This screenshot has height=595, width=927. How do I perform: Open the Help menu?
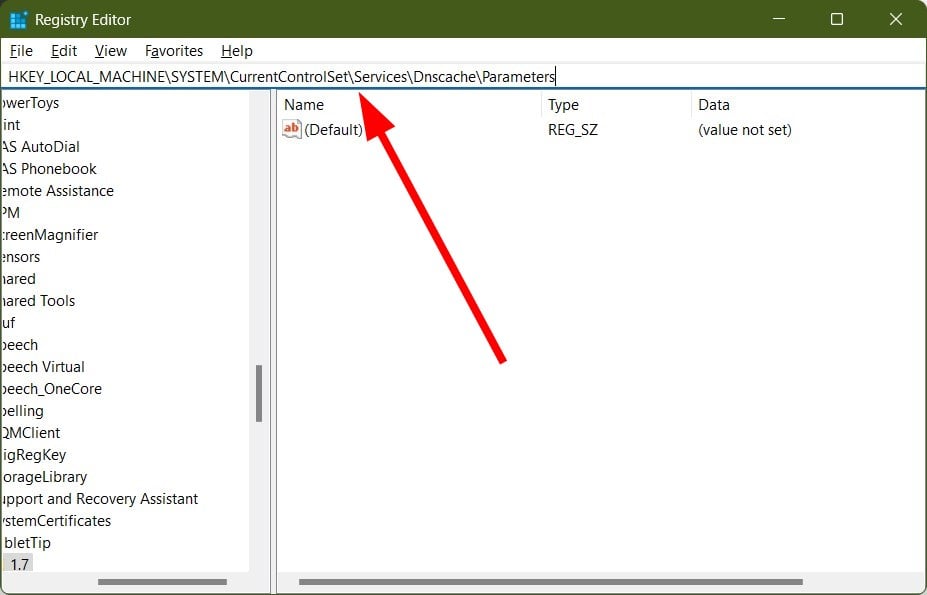[236, 51]
